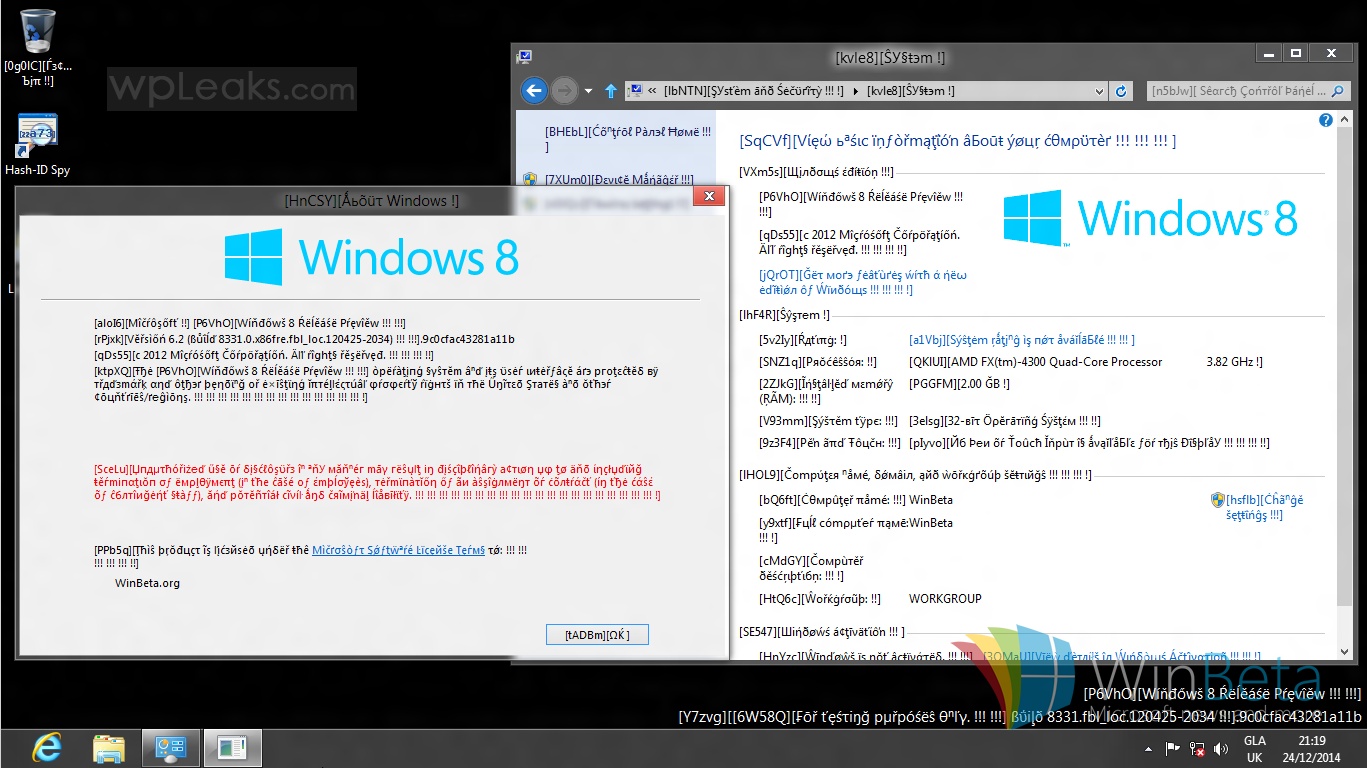Click WinBeta.org text in About dialog
The height and width of the screenshot is (768, 1367).
[147, 583]
